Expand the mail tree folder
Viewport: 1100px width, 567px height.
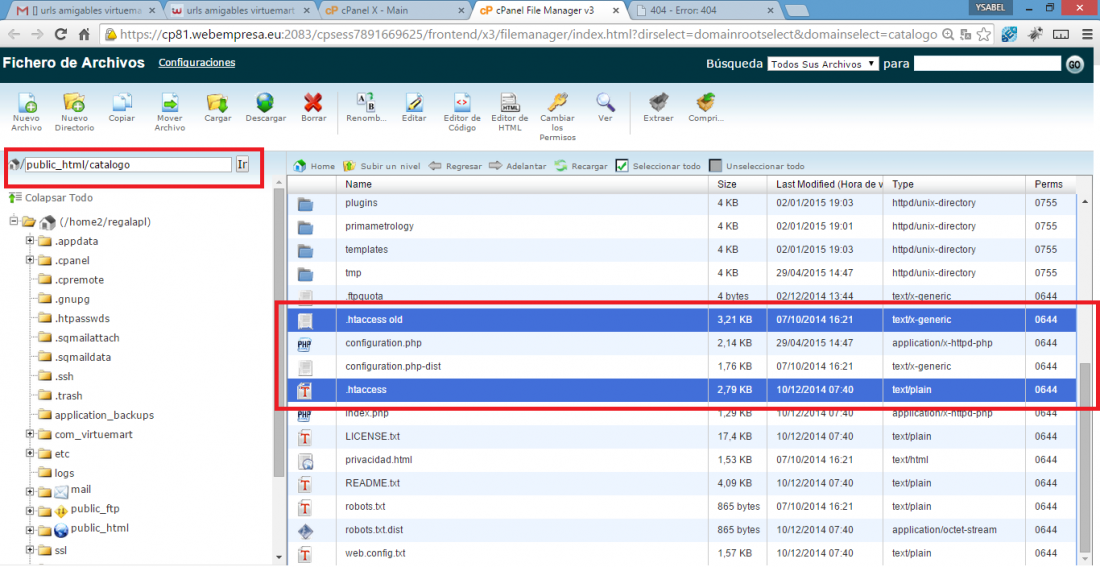(x=29, y=491)
